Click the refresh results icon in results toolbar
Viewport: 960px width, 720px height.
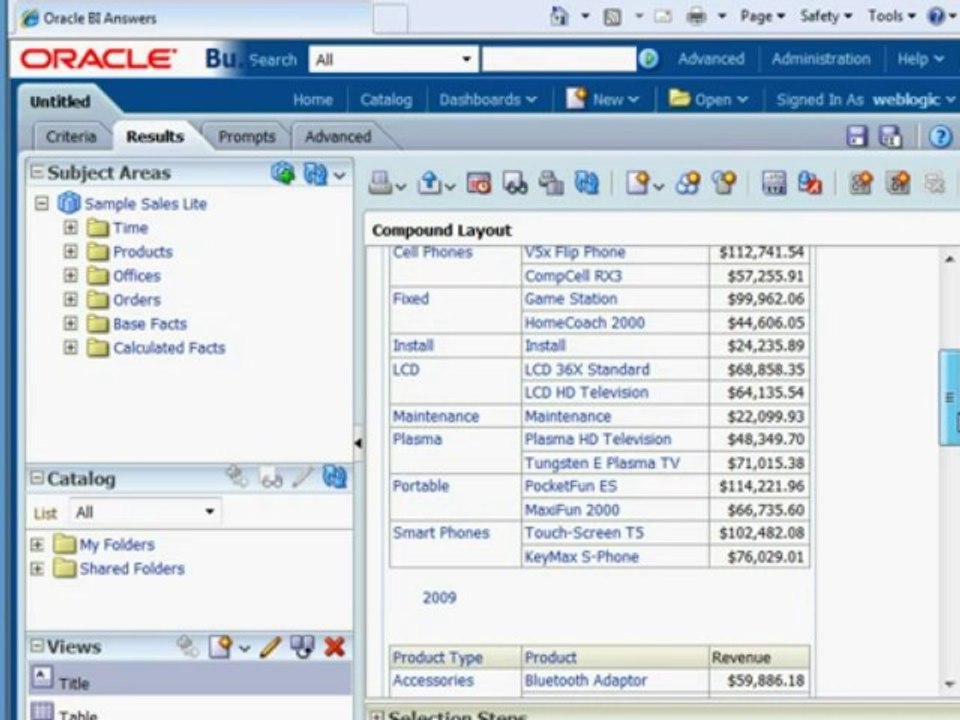pyautogui.click(x=587, y=182)
